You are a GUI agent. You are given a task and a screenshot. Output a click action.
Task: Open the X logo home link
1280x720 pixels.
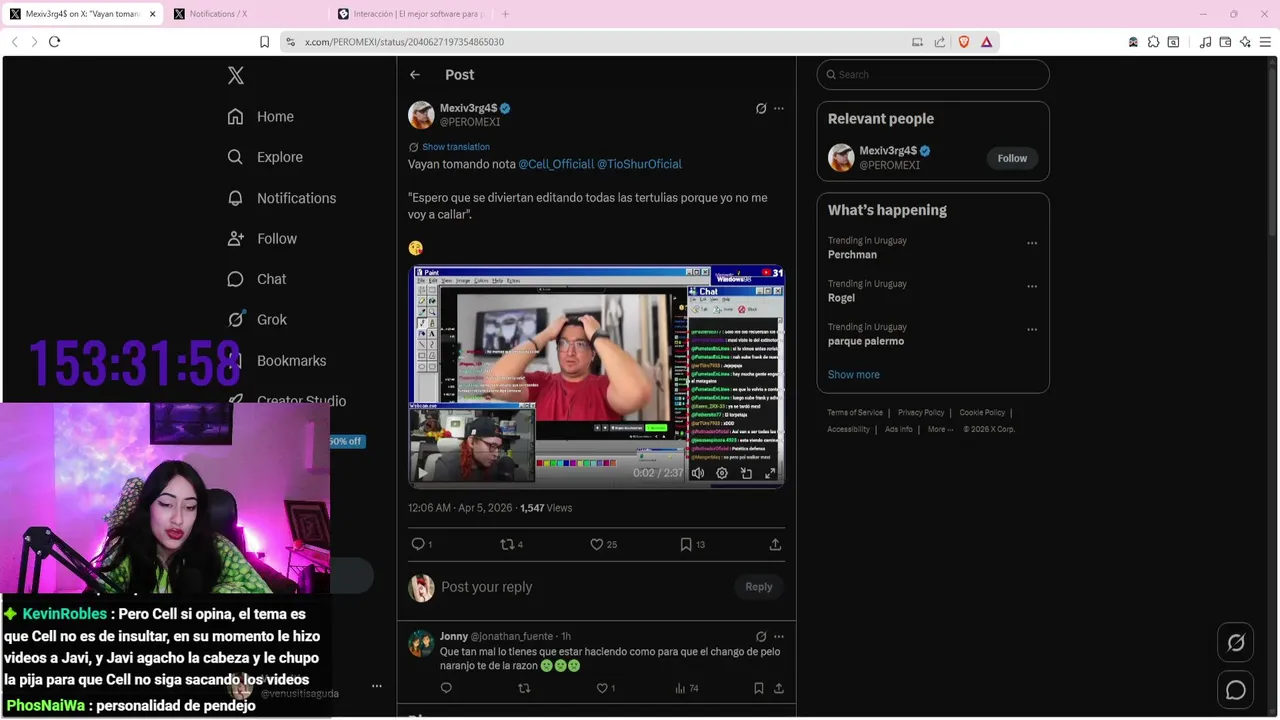[235, 75]
